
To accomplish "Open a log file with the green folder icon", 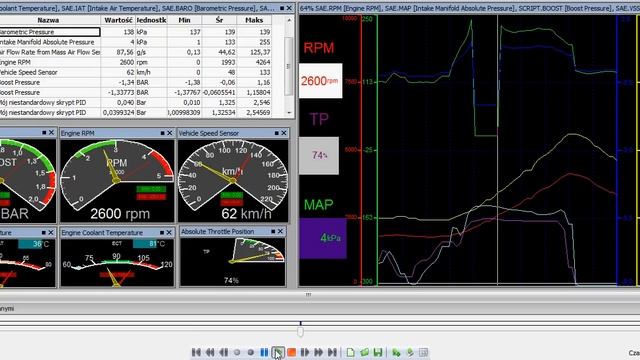I will pos(364,352).
